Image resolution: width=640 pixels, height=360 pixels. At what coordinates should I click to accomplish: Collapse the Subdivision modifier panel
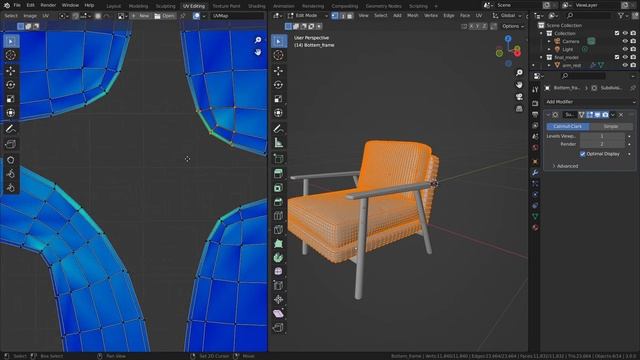pyautogui.click(x=548, y=115)
